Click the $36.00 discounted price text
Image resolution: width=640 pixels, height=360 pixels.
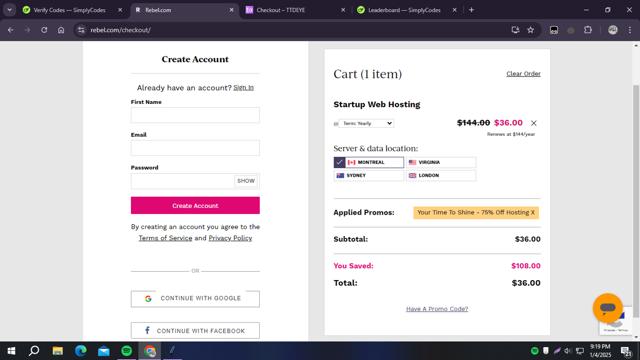(508, 123)
